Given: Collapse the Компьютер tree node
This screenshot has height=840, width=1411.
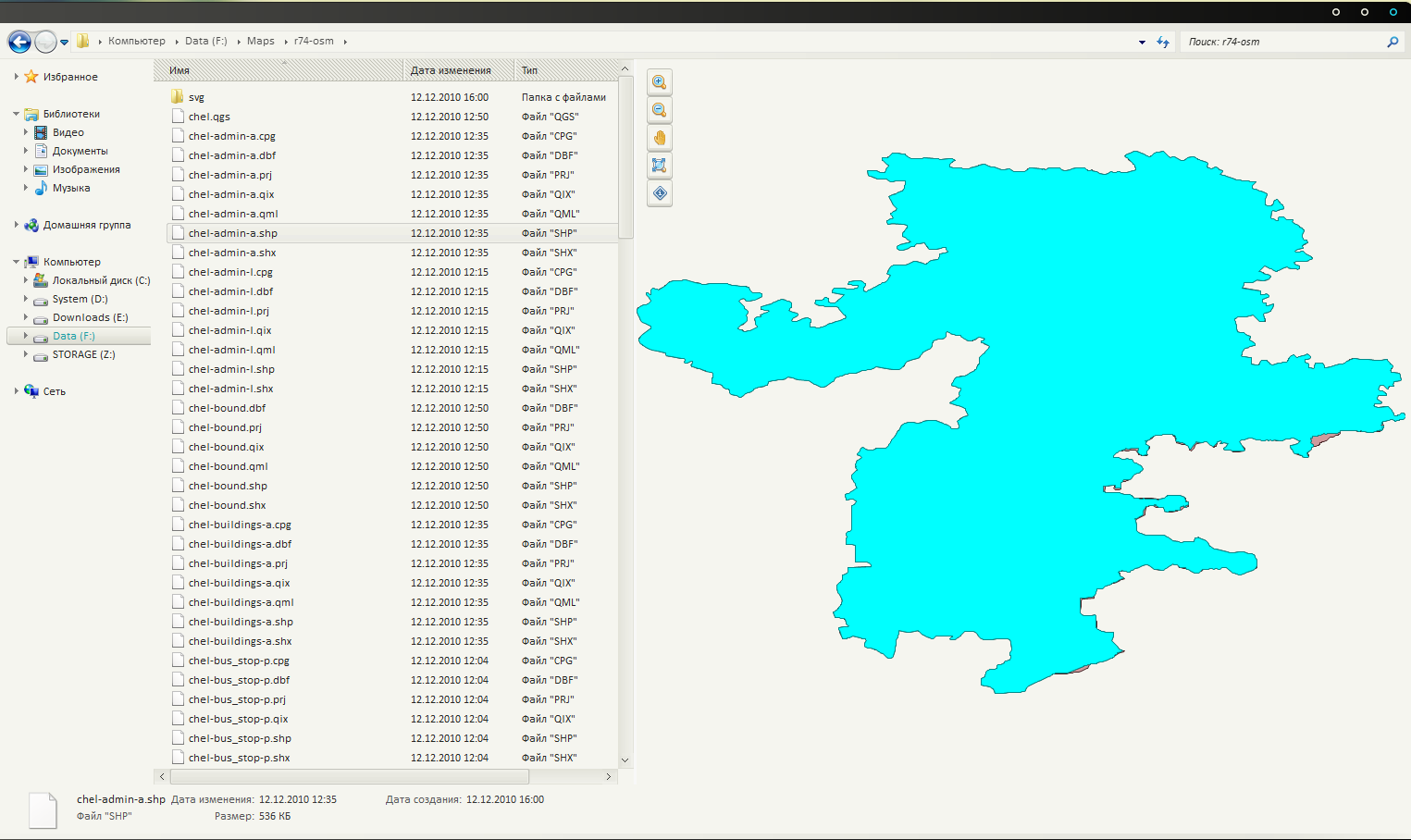Looking at the screenshot, I should 16,262.
